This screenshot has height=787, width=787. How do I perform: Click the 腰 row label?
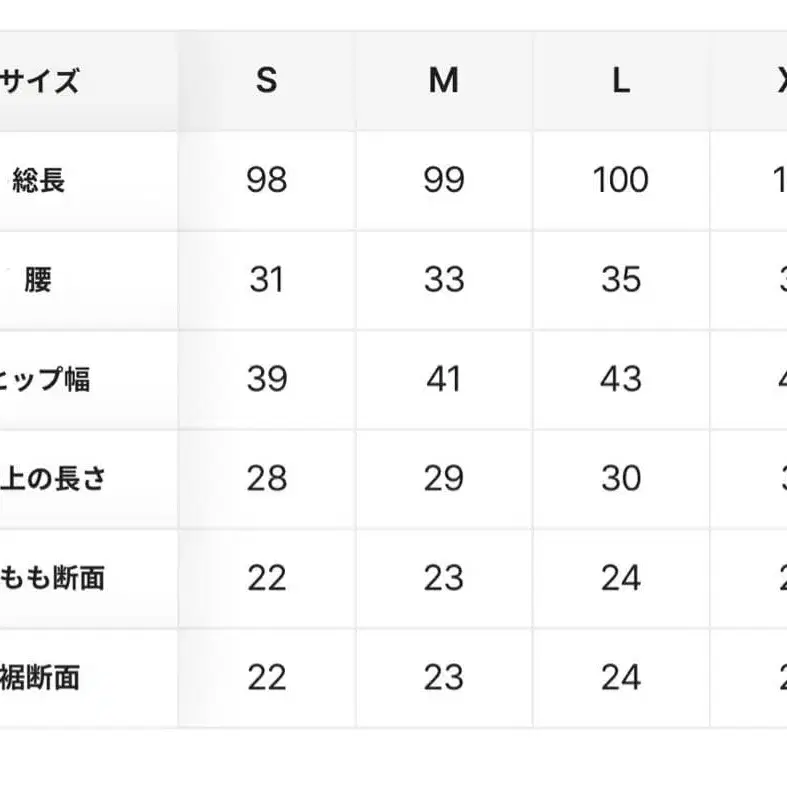[x=38, y=280]
